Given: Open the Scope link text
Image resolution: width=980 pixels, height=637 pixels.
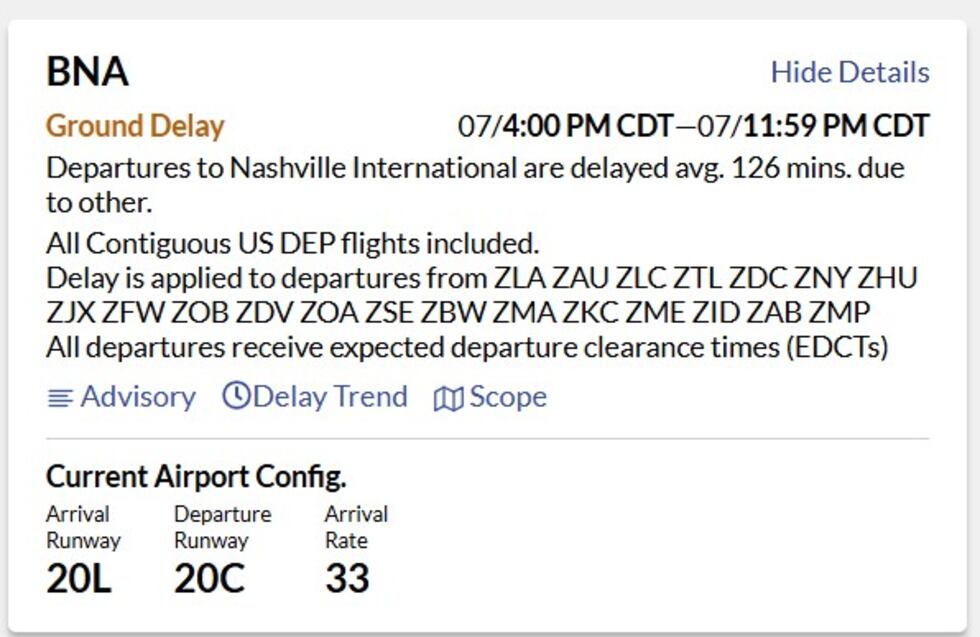Looking at the screenshot, I should 508,397.
